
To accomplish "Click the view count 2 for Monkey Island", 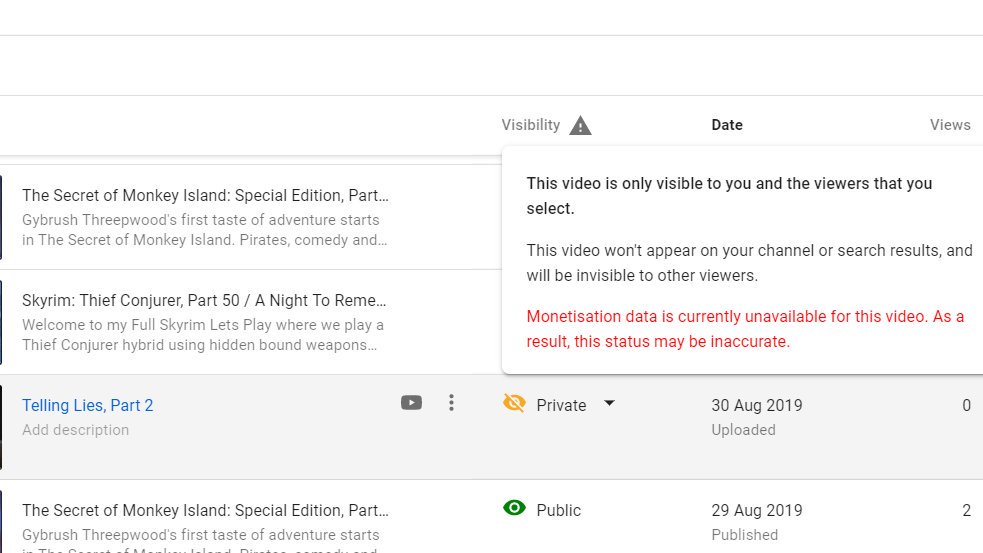I will click(x=966, y=510).
